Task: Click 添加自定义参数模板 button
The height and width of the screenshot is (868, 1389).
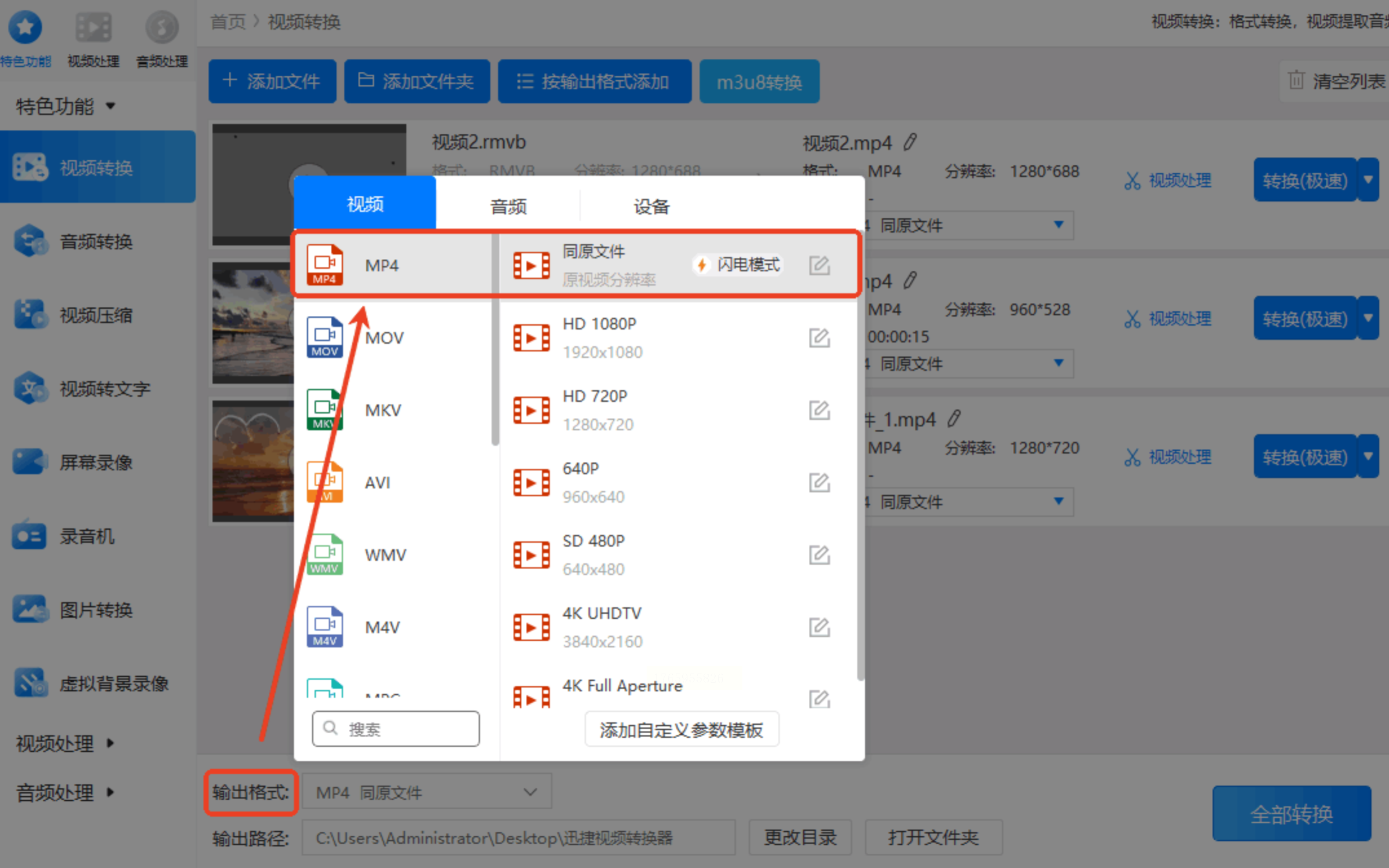Action: (681, 730)
